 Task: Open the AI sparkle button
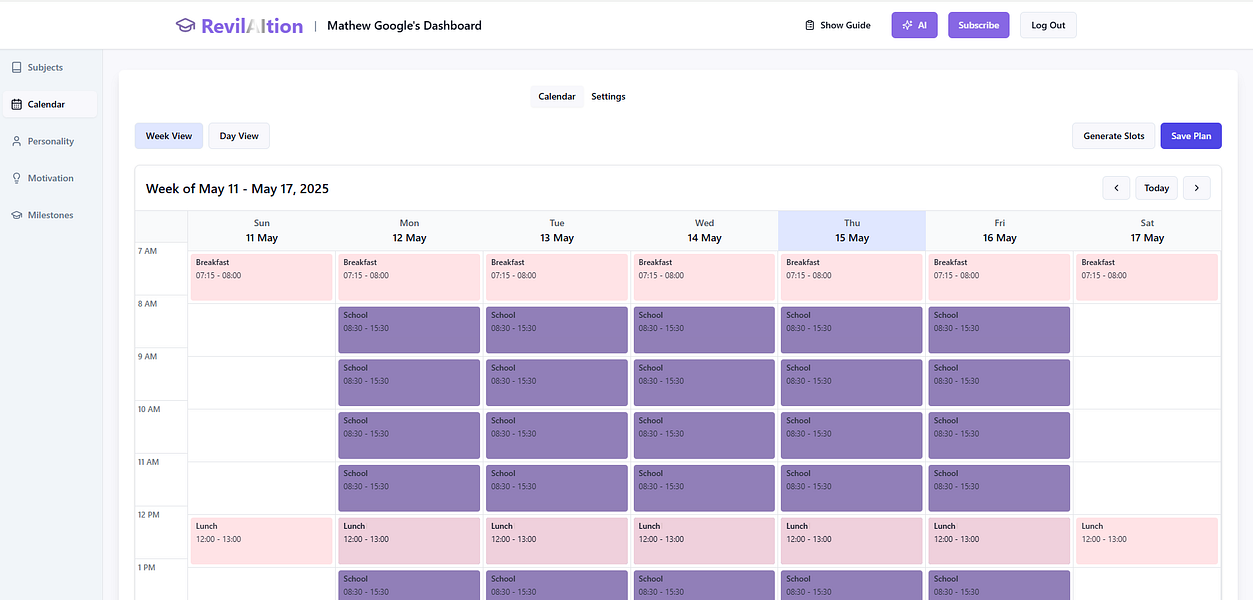point(914,25)
